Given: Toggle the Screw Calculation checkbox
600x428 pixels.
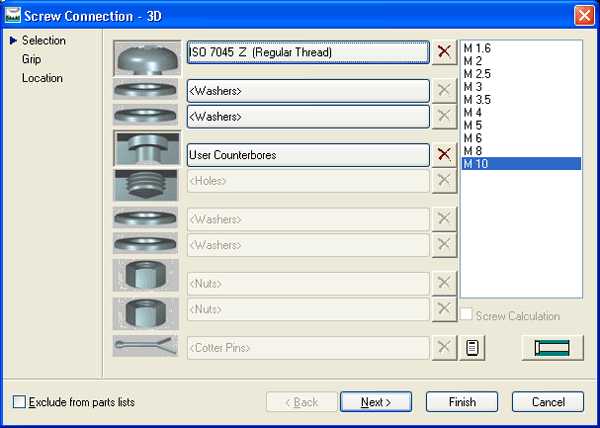Looking at the screenshot, I should pyautogui.click(x=467, y=316).
